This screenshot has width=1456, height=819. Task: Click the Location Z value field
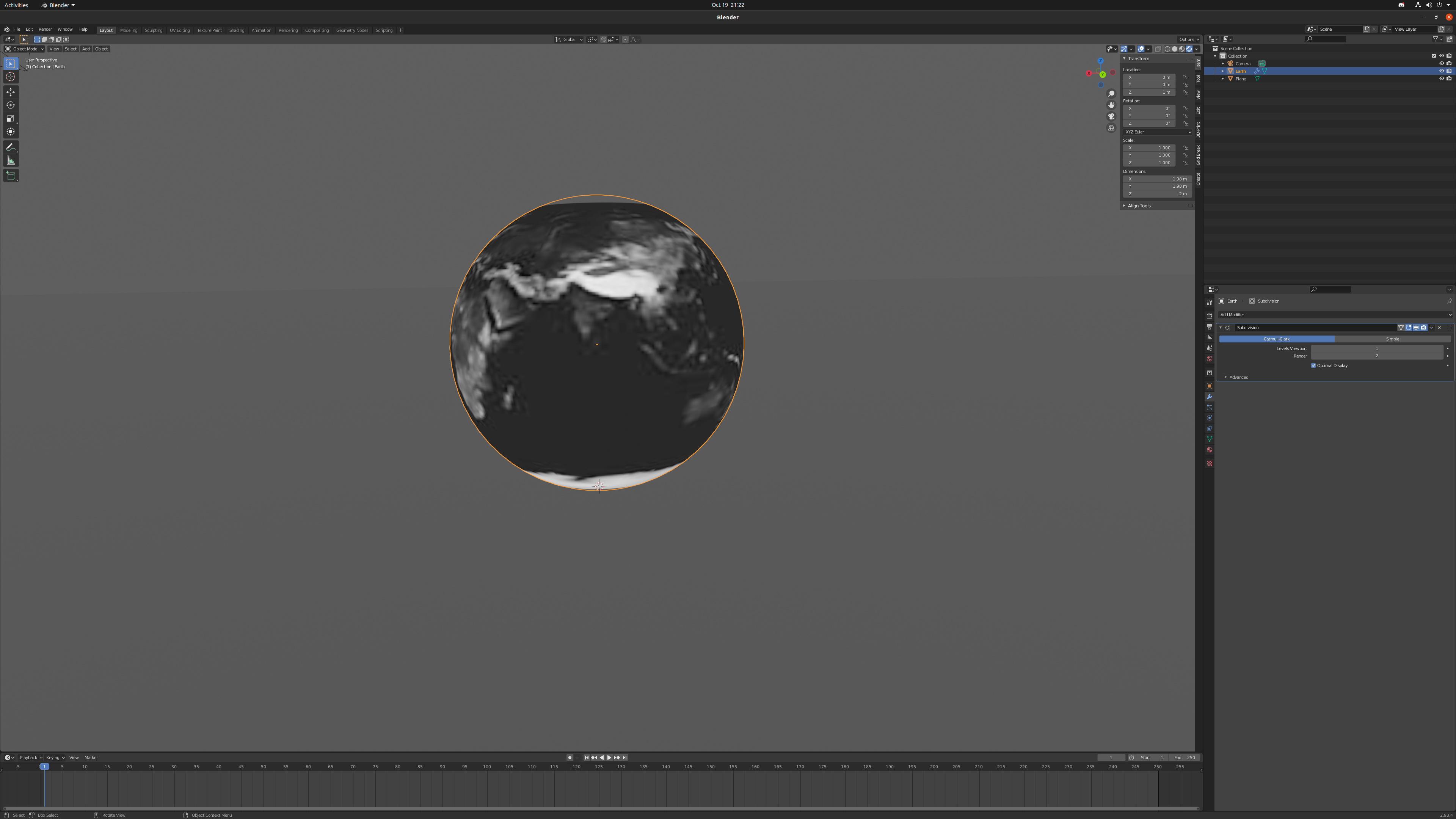tap(1149, 92)
